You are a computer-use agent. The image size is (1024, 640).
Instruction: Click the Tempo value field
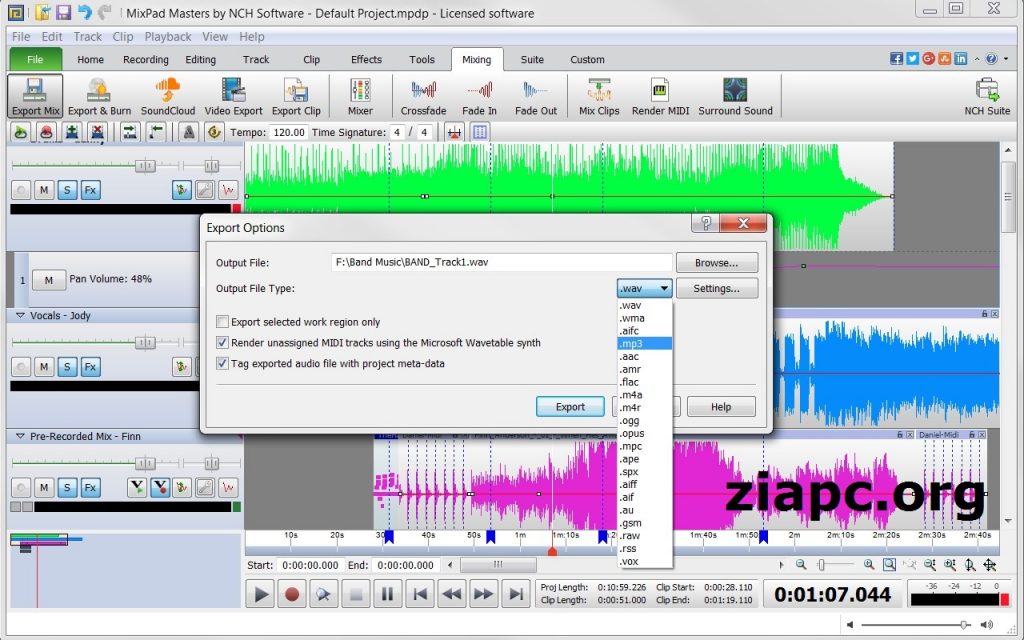[289, 133]
